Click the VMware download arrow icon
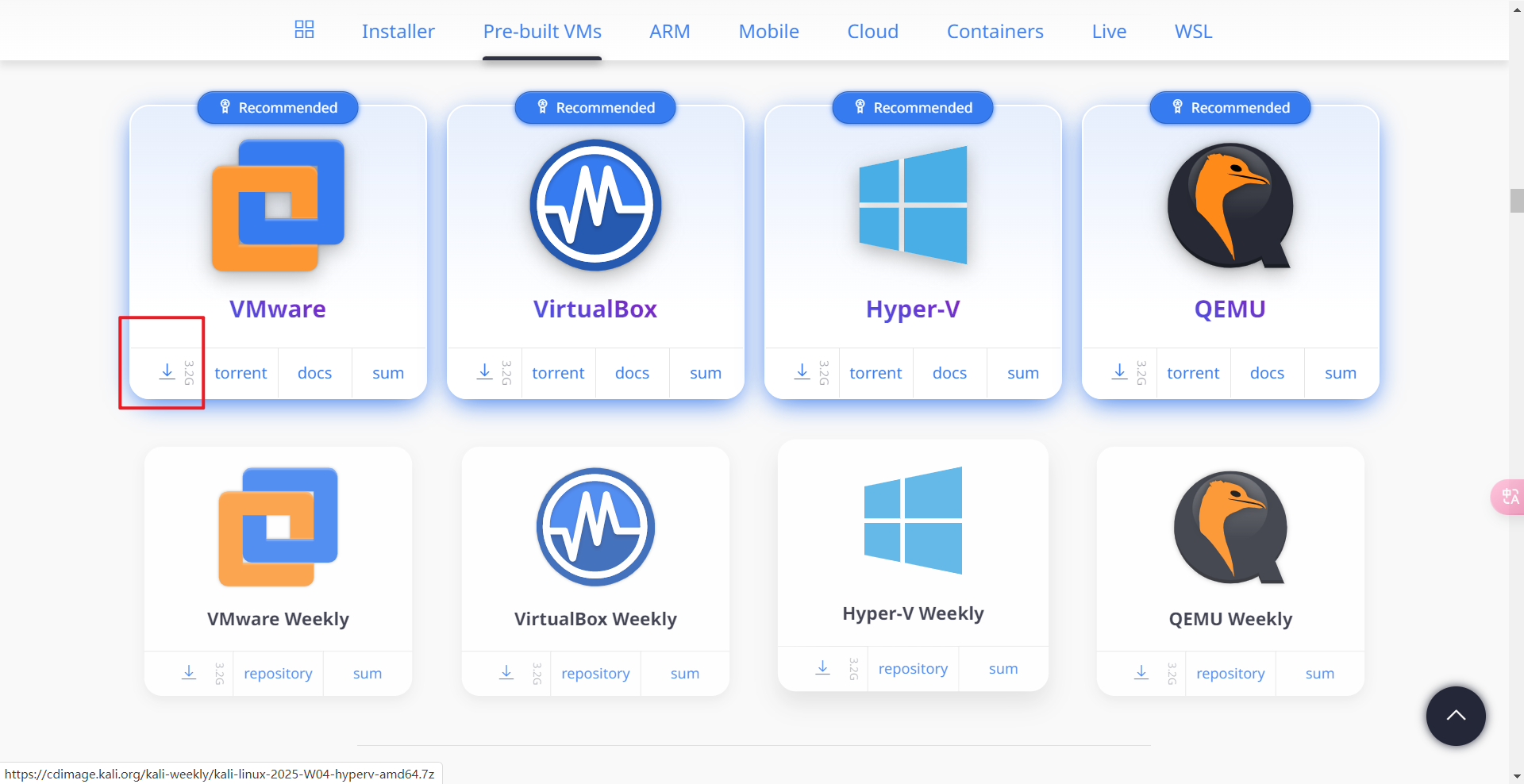This screenshot has width=1524, height=784. (167, 371)
